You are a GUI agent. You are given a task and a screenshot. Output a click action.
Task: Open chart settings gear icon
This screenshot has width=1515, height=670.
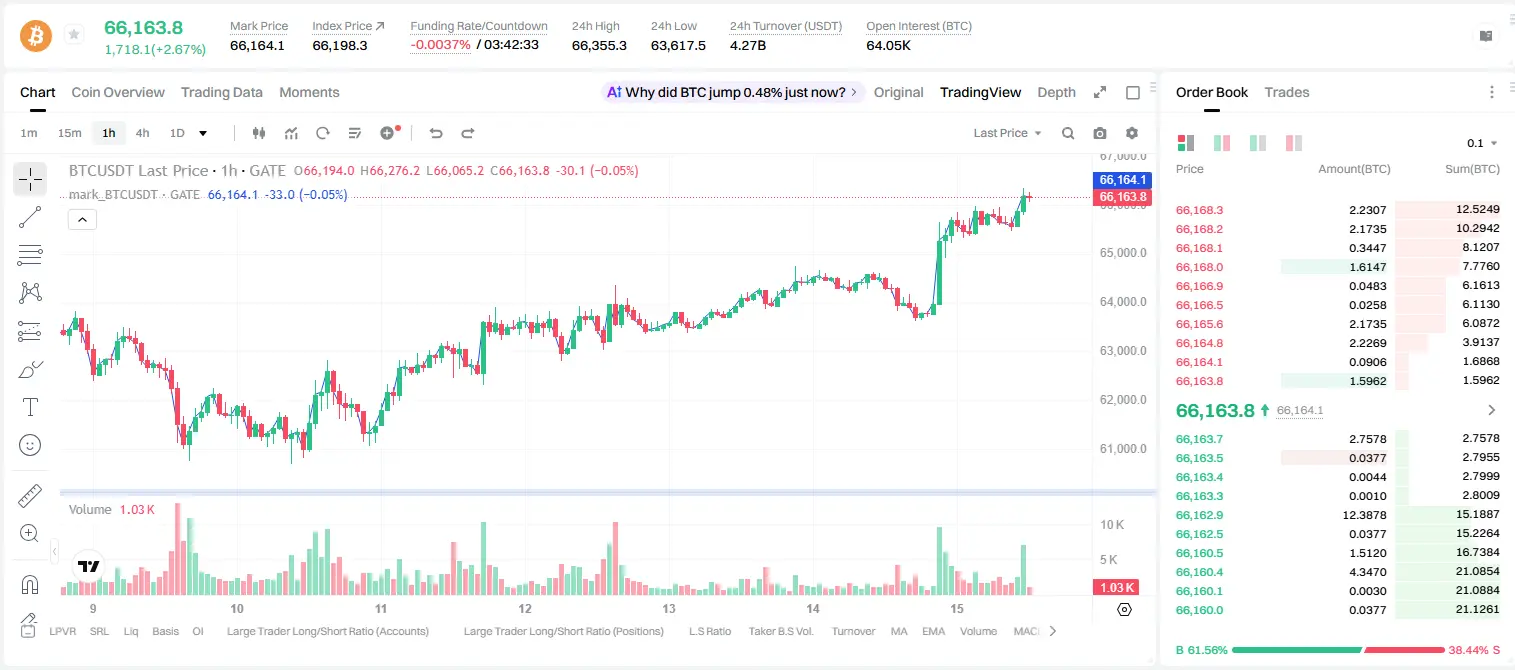click(1132, 133)
